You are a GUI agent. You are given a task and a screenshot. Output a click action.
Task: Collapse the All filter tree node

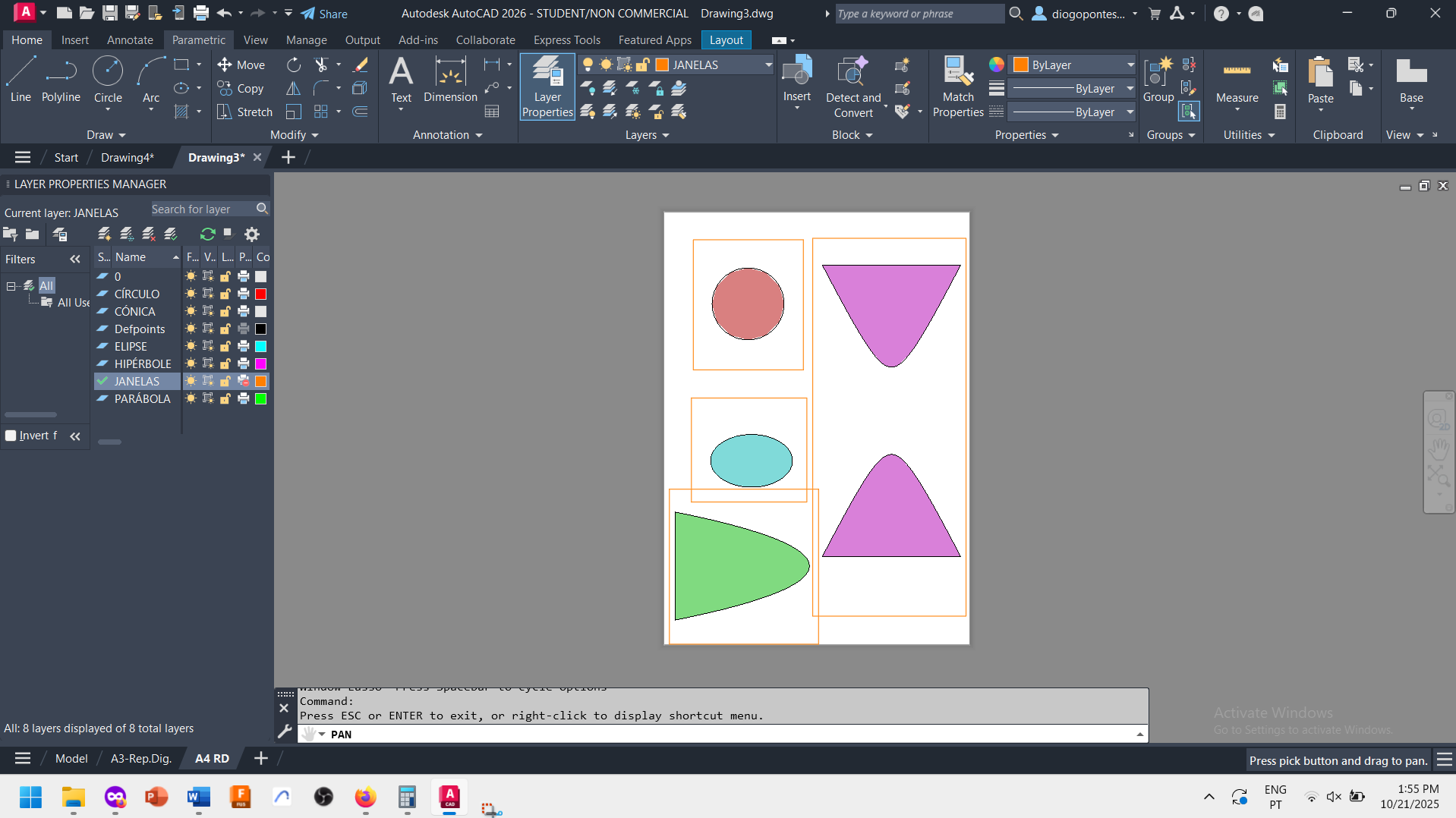coord(11,286)
